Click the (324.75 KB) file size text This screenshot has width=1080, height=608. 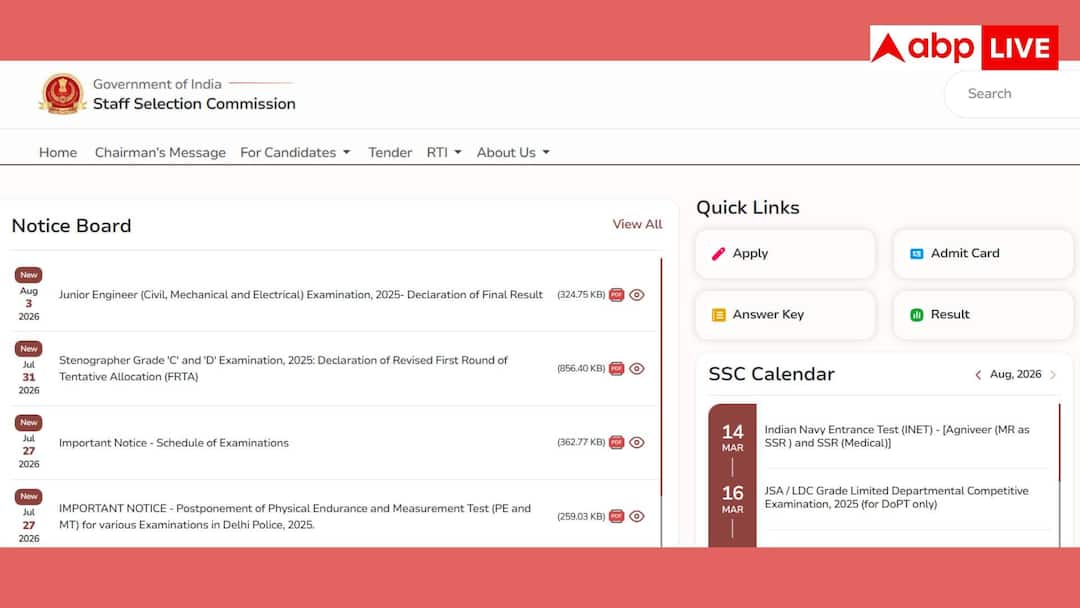point(581,295)
